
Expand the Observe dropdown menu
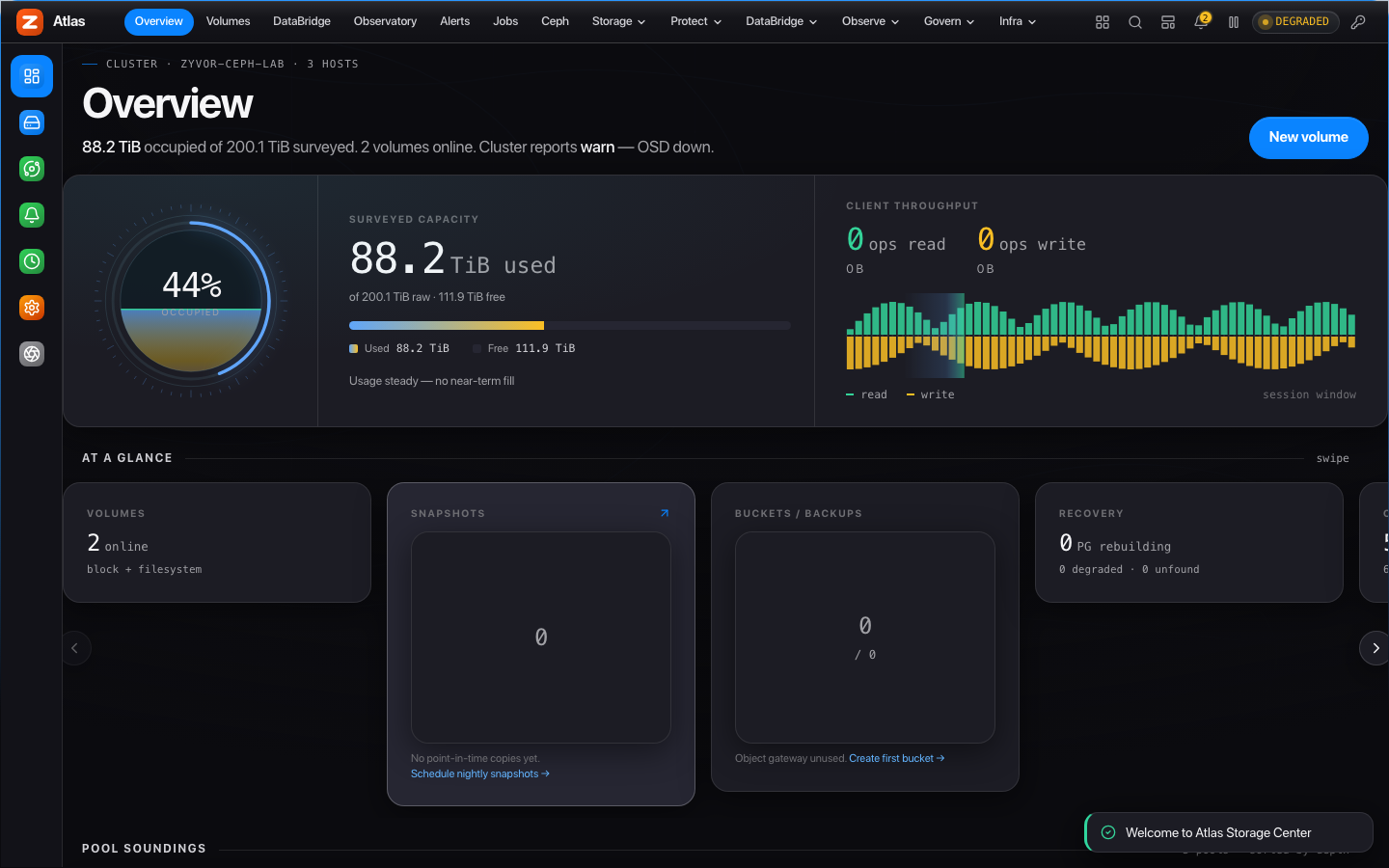click(870, 21)
